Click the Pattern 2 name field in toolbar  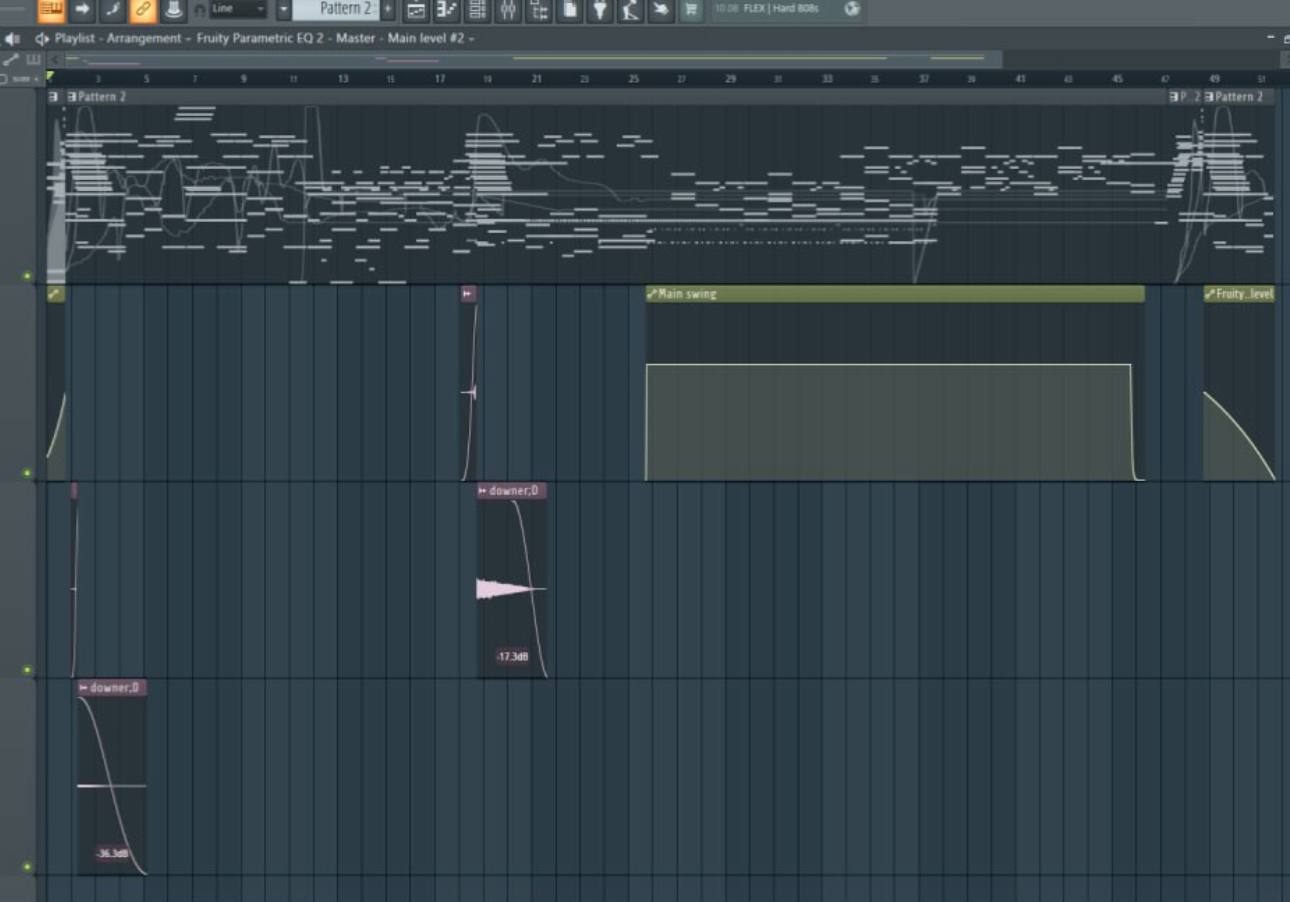(336, 9)
